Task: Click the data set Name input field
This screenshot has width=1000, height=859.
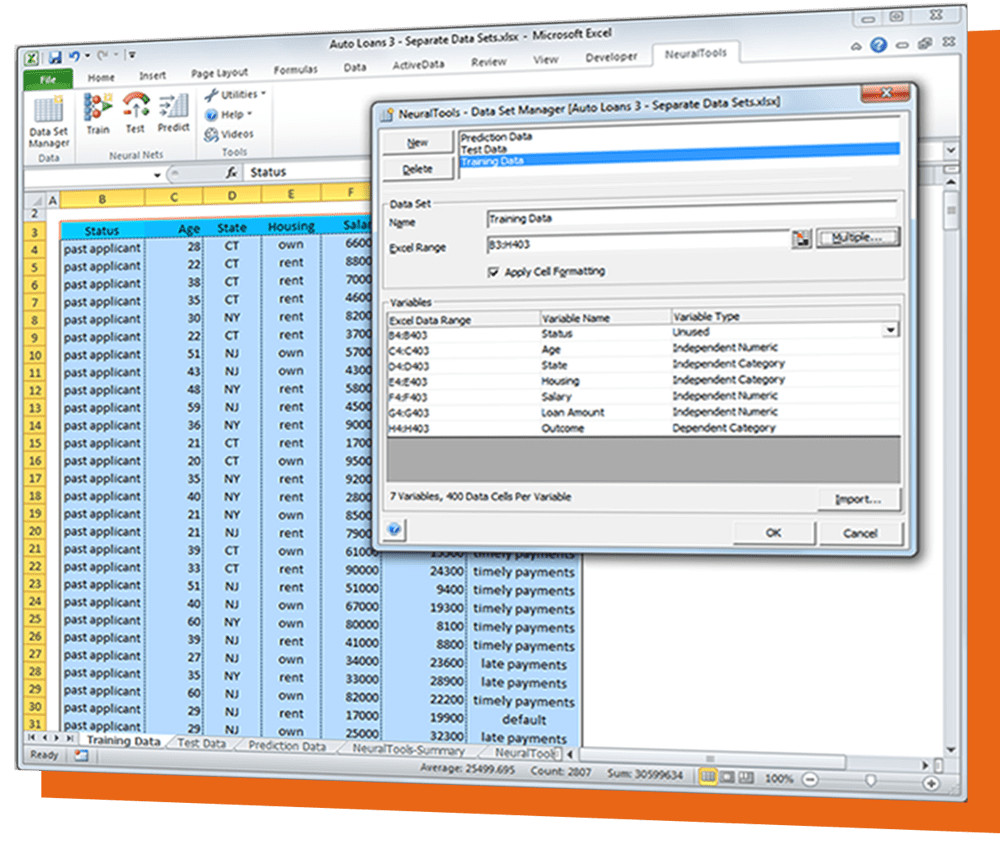Action: (x=692, y=217)
